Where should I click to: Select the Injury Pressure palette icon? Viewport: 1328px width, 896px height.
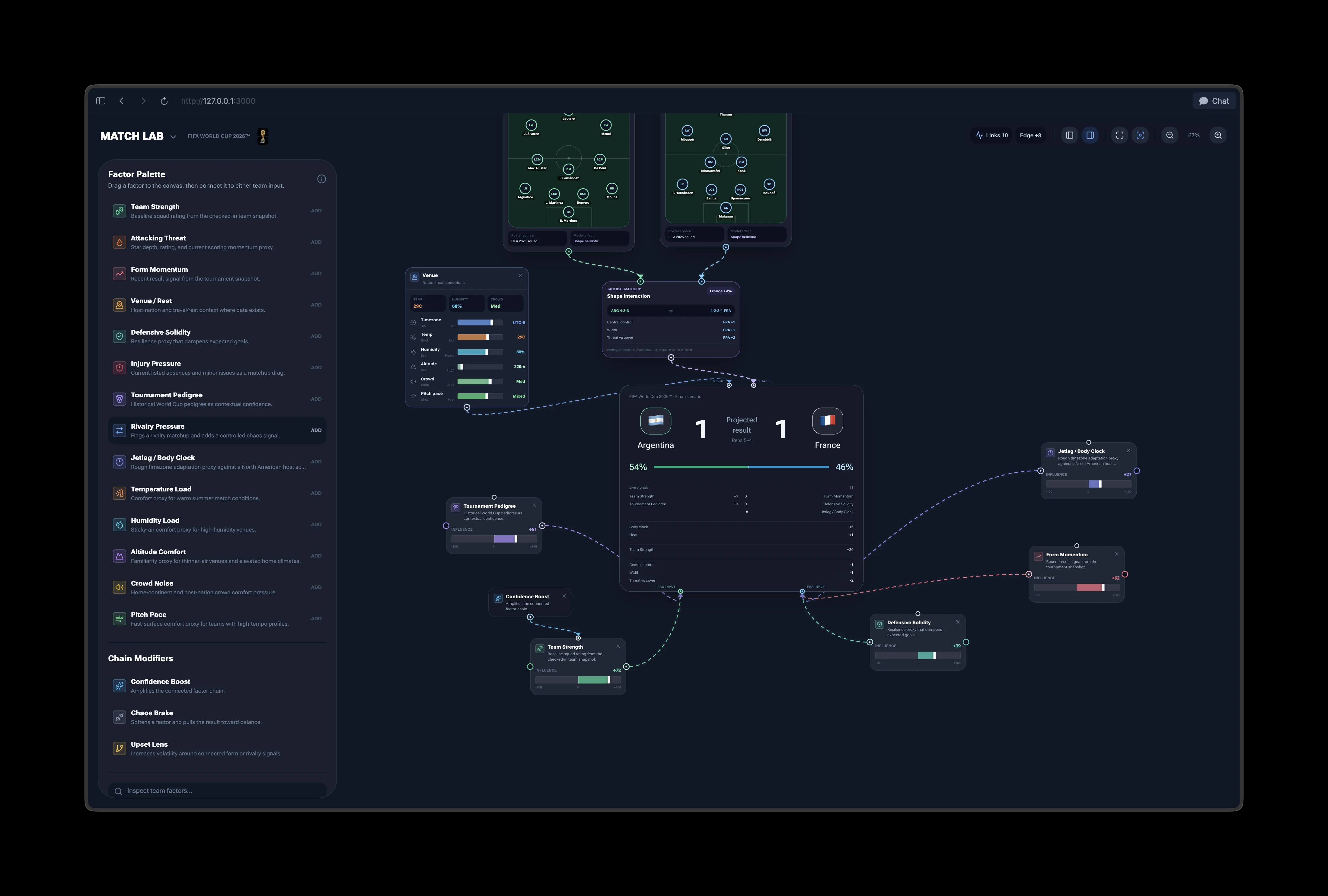tap(120, 368)
